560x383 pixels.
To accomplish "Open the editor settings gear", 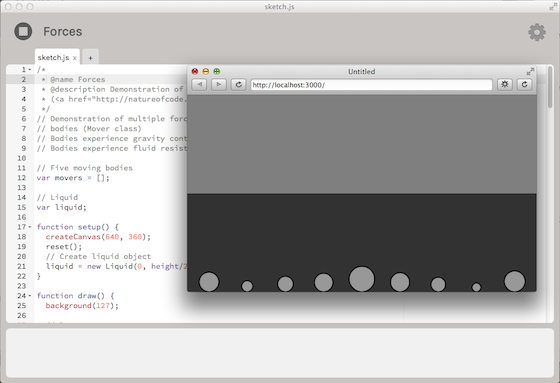I will point(537,33).
